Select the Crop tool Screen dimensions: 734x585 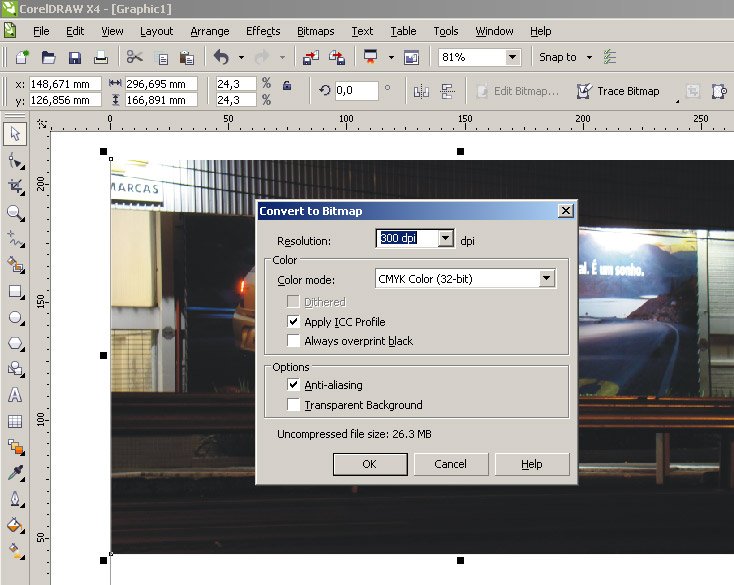point(15,187)
